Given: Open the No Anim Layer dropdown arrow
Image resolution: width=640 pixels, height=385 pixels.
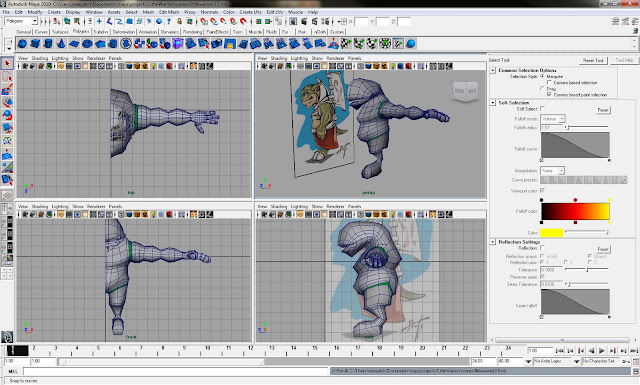Looking at the screenshot, I should pyautogui.click(x=528, y=361).
